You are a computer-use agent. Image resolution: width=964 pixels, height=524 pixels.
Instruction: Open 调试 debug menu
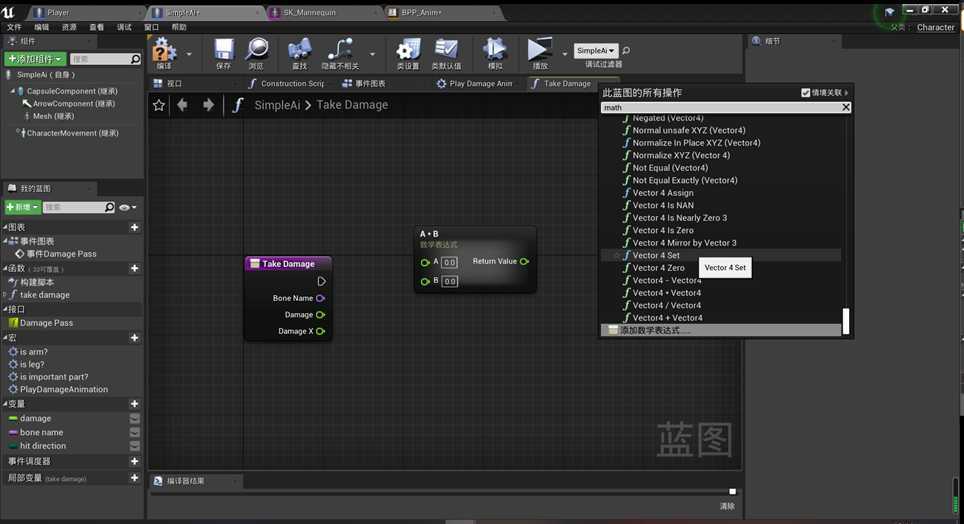click(x=124, y=27)
